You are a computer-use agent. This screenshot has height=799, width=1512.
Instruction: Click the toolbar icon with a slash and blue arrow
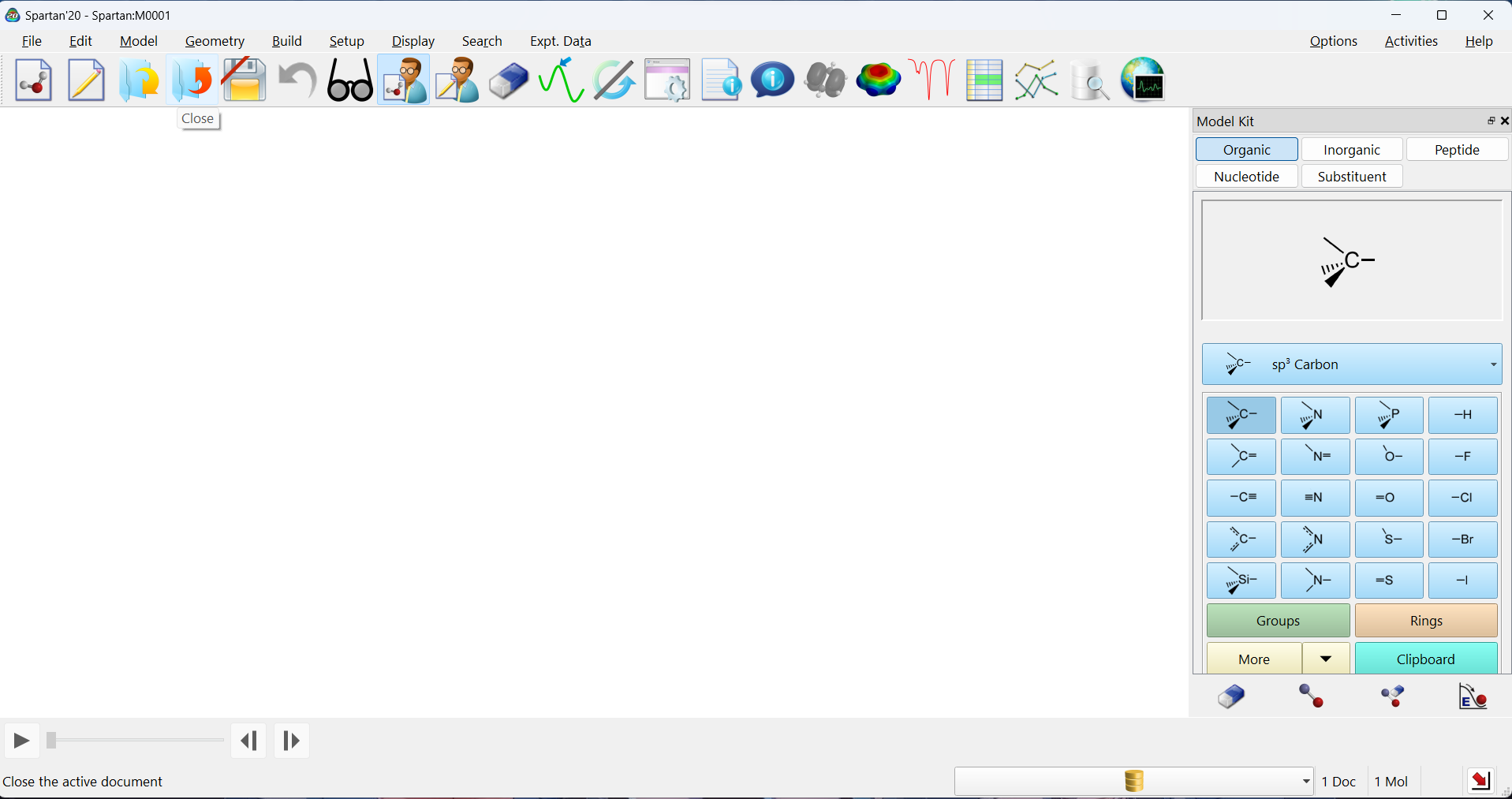point(614,80)
